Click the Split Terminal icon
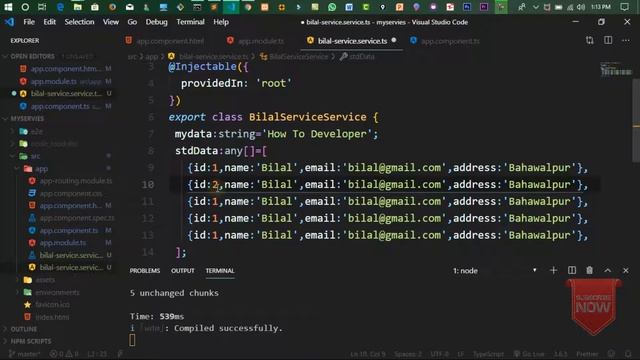The image size is (640, 360). coord(571,270)
